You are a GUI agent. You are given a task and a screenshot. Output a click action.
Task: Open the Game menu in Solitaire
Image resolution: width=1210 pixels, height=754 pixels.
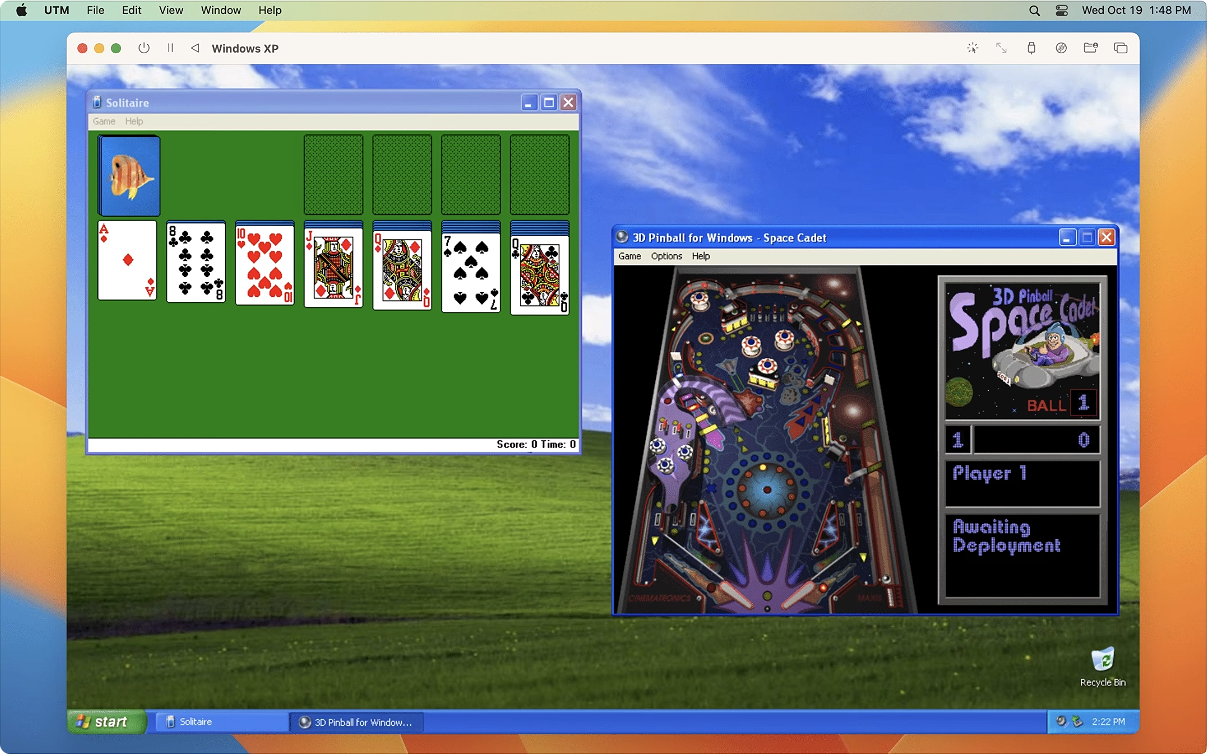(104, 121)
